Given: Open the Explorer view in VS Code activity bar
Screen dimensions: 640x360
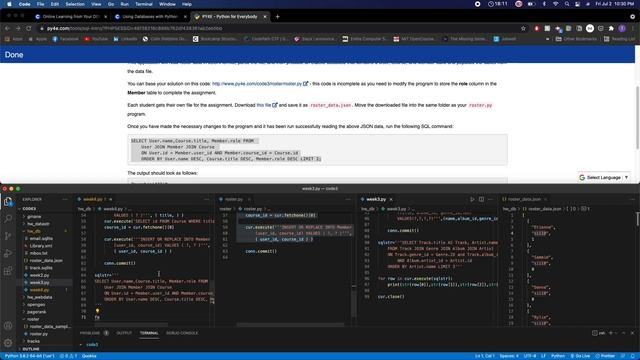Looking at the screenshot, I should pos(8,201).
